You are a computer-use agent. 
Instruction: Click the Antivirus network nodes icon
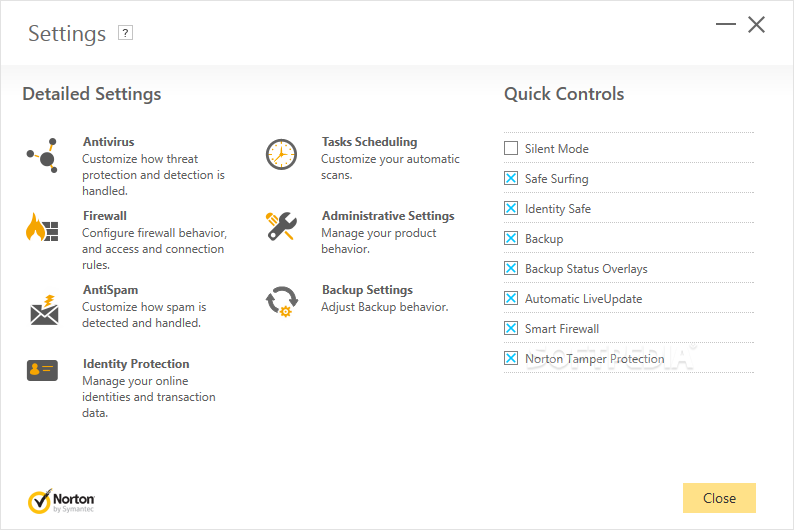[42, 155]
